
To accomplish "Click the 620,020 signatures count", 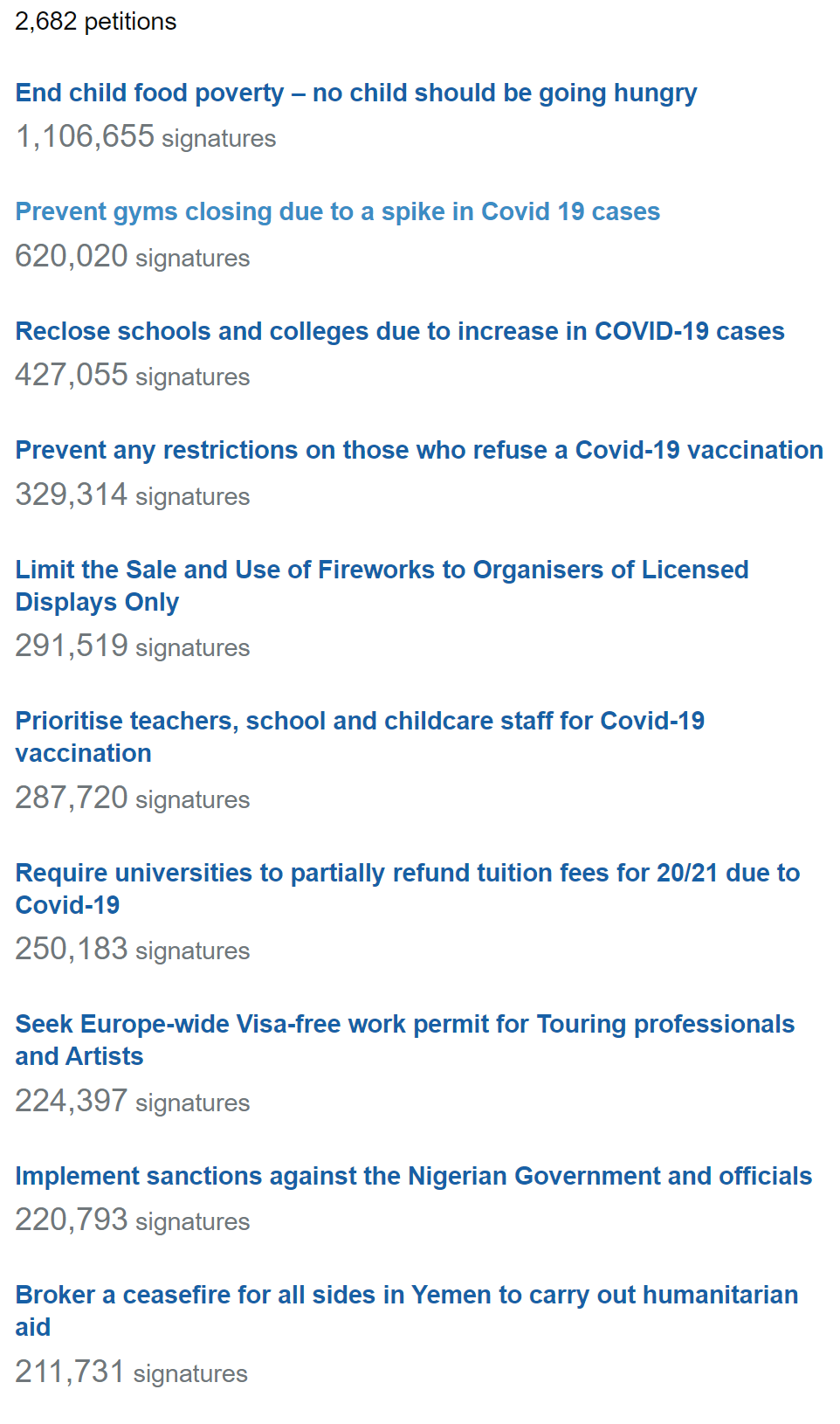I will pyautogui.click(x=132, y=258).
